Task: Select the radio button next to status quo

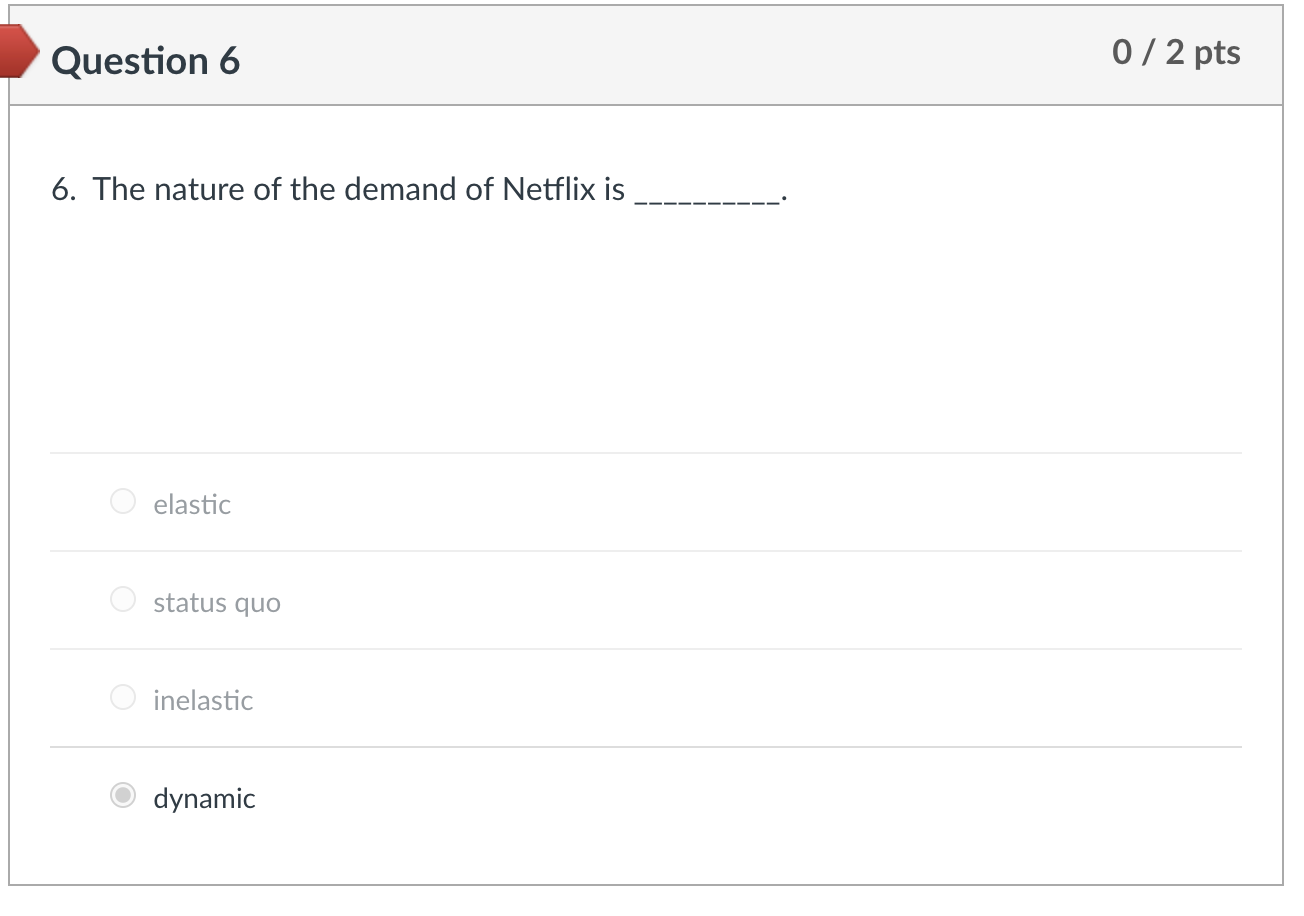Action: (x=122, y=599)
